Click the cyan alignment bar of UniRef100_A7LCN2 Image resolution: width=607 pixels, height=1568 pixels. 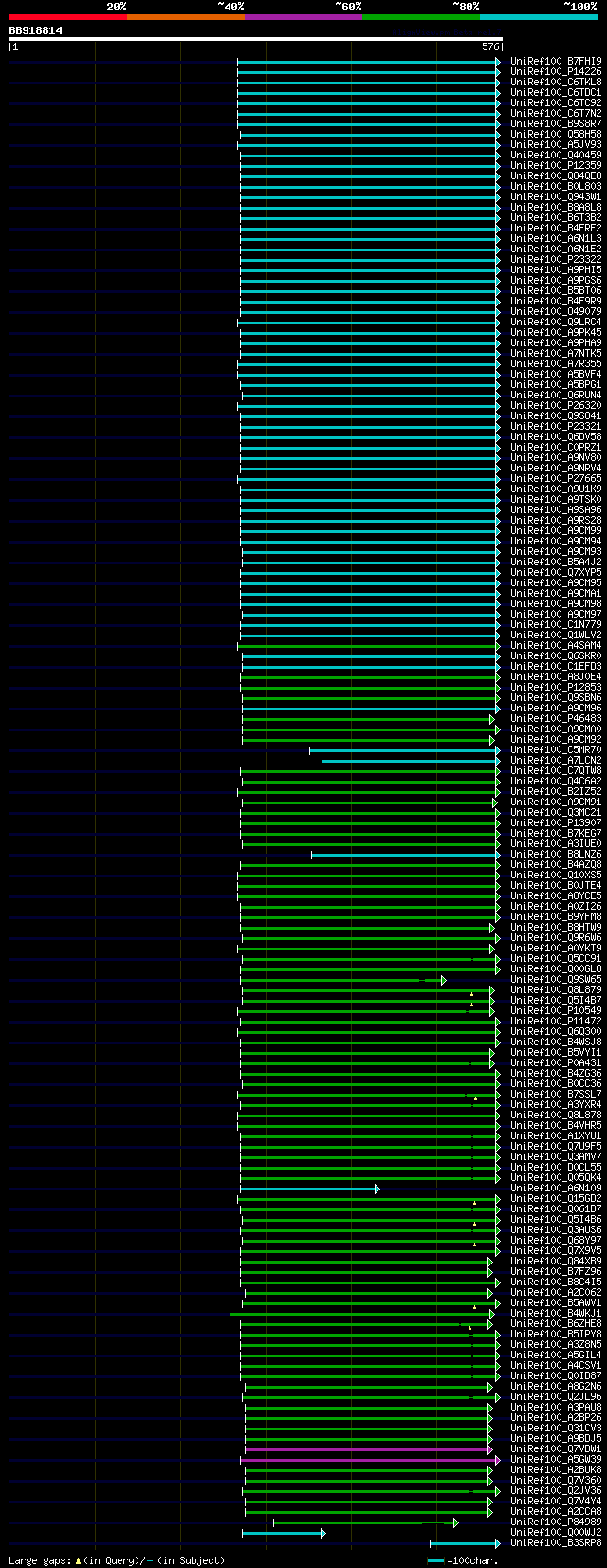coord(409,761)
